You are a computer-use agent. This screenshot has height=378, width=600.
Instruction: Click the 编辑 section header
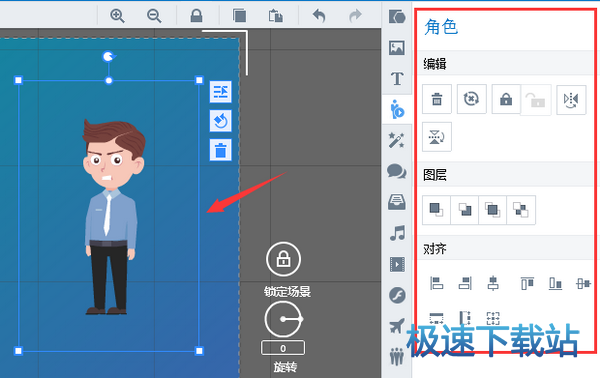[435, 64]
